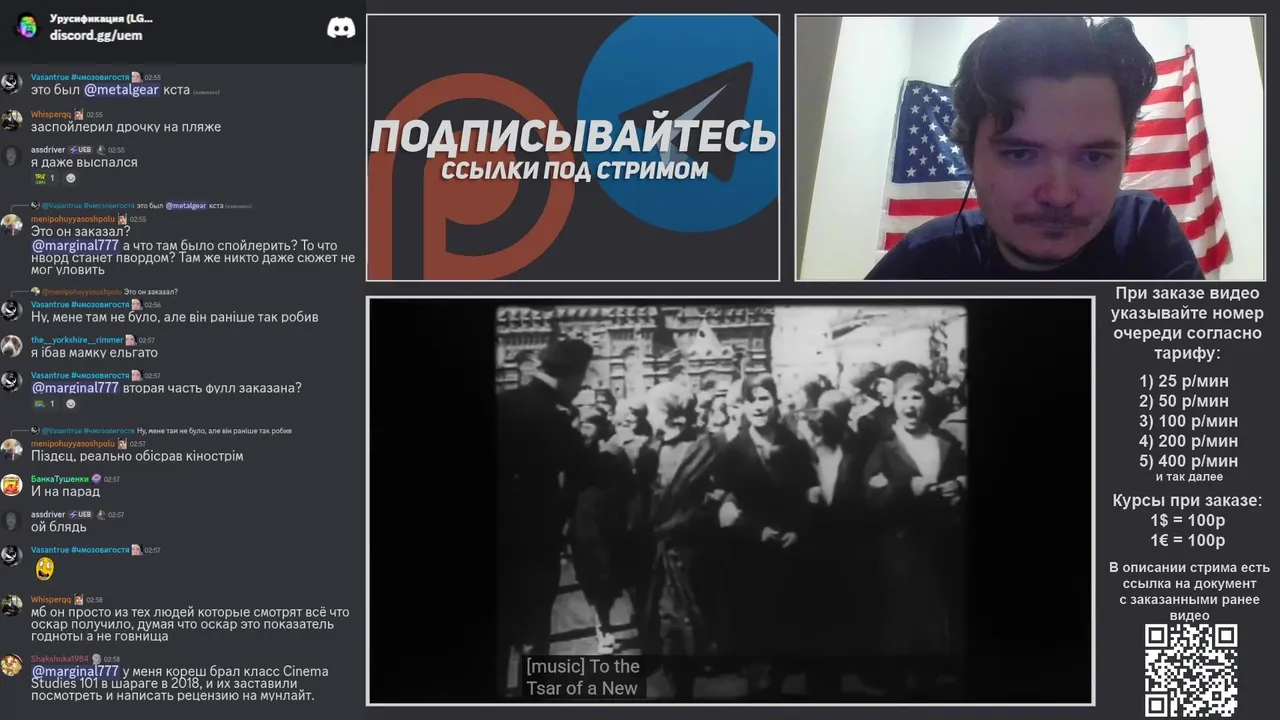Click the tariff line '1) 25 р/мин'

click(x=1184, y=381)
